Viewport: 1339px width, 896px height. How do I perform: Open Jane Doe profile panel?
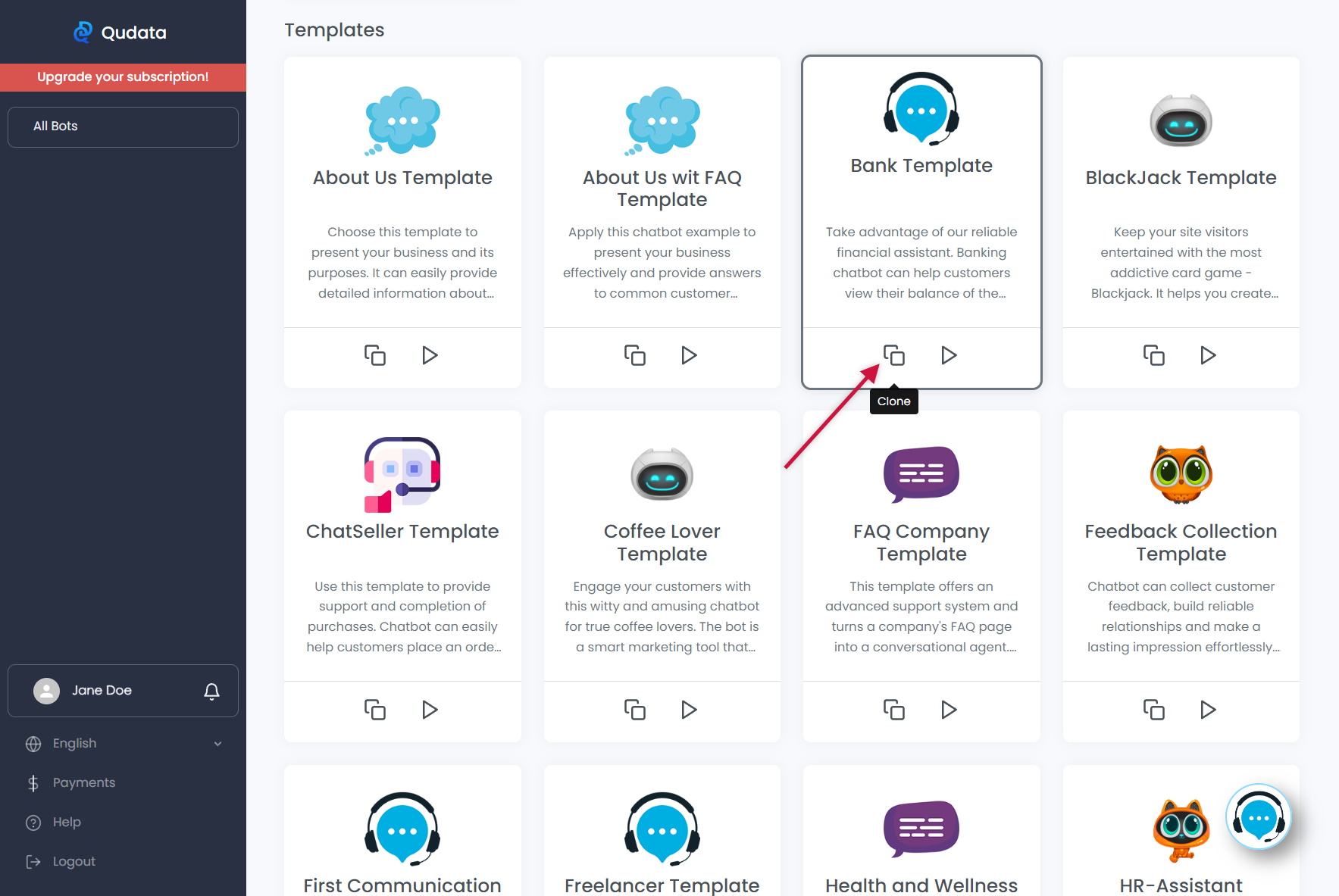(102, 691)
